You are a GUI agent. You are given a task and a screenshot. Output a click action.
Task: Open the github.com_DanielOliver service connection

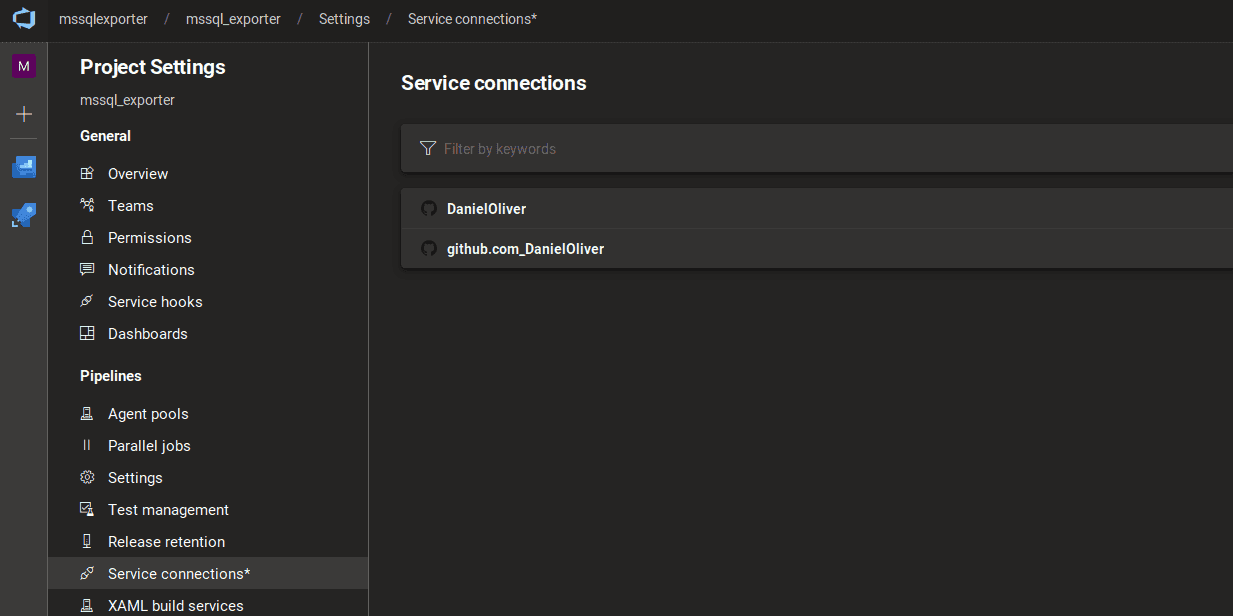point(817,249)
